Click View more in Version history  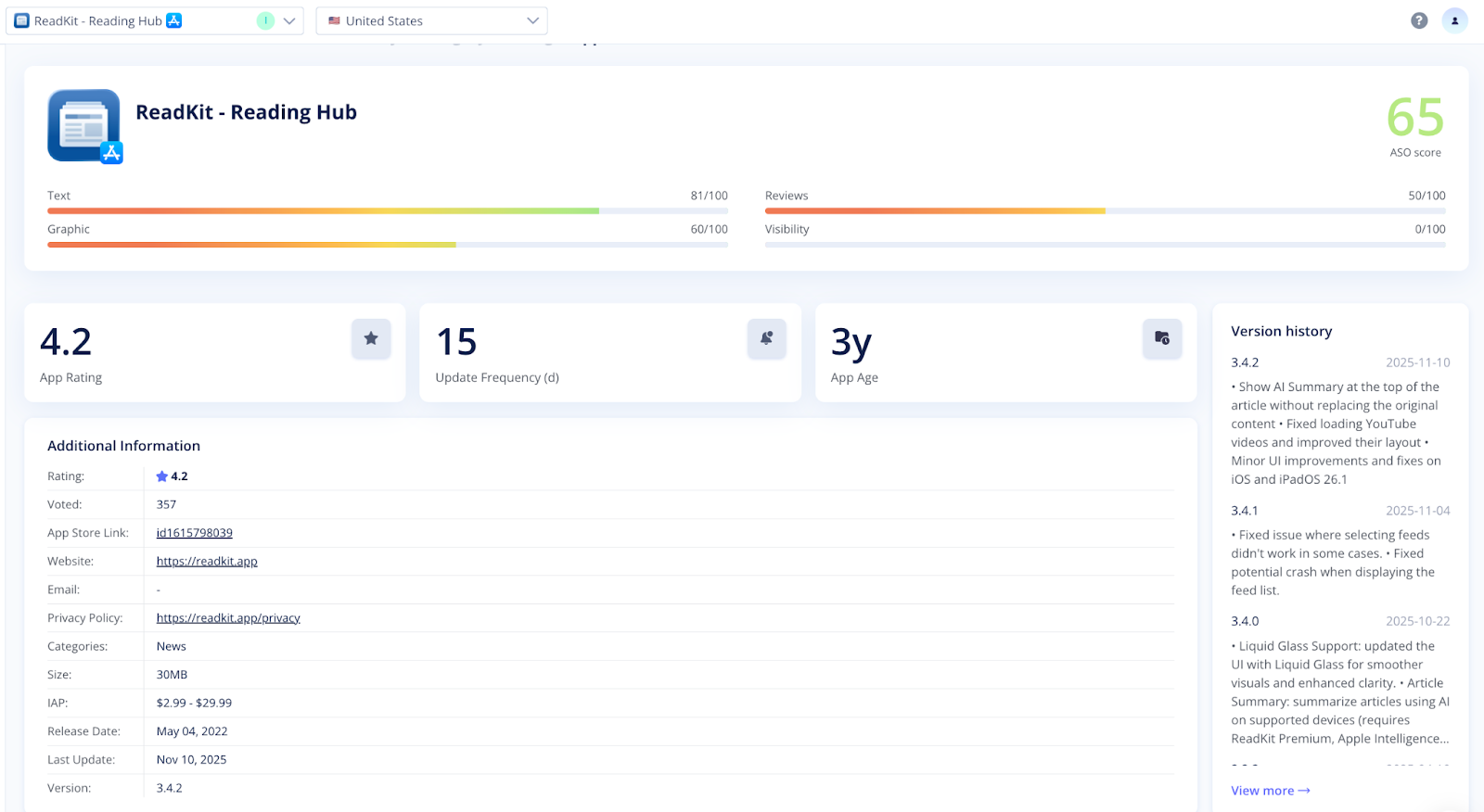pos(1271,791)
